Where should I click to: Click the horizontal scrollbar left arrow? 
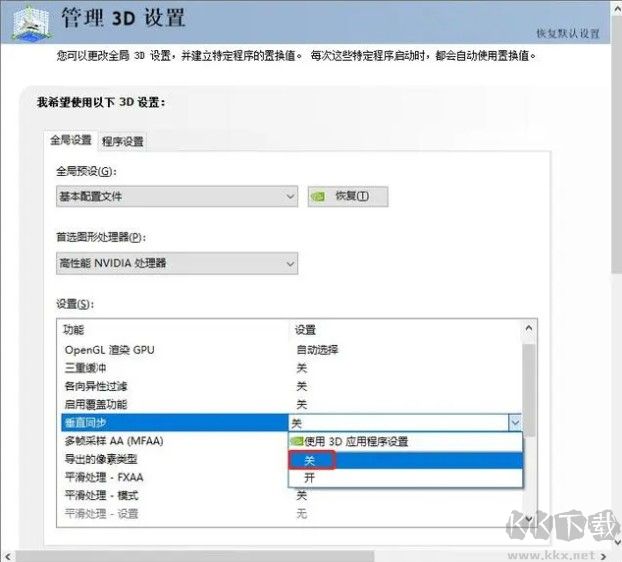coord(8,556)
